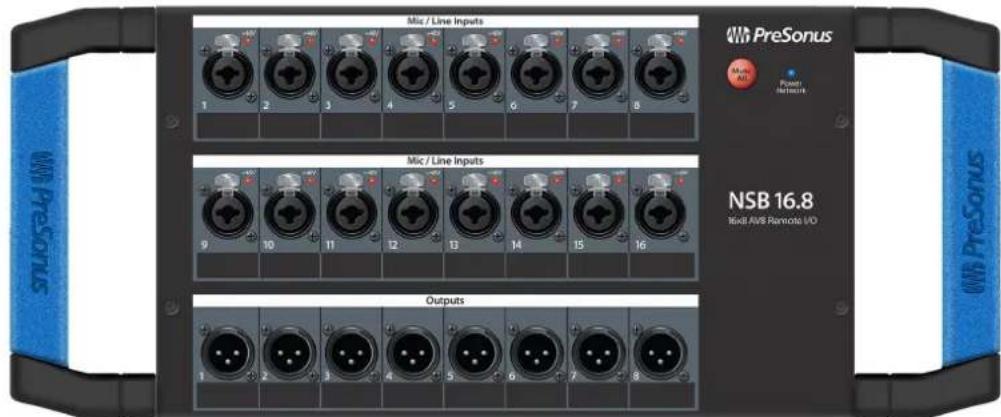Select mic/line input combo jack 3
The width and height of the screenshot is (1001, 417).
pos(351,75)
